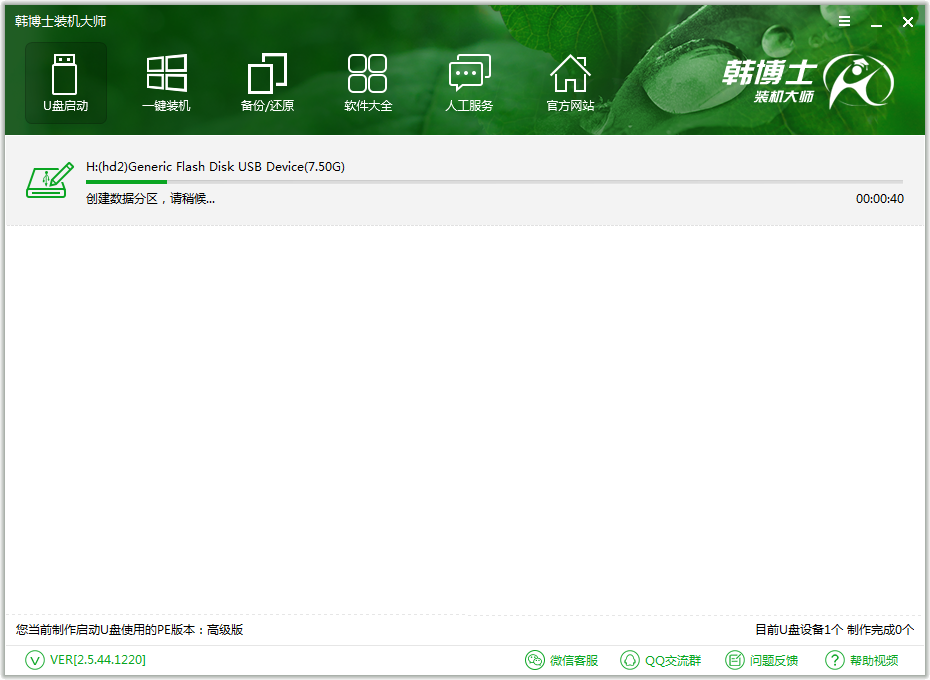Go to the 官方网站 home page
The width and height of the screenshot is (930, 680).
570,82
